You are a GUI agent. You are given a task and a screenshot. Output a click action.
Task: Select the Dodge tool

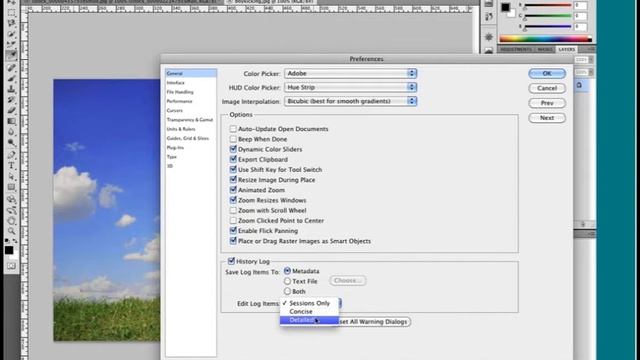(11, 143)
